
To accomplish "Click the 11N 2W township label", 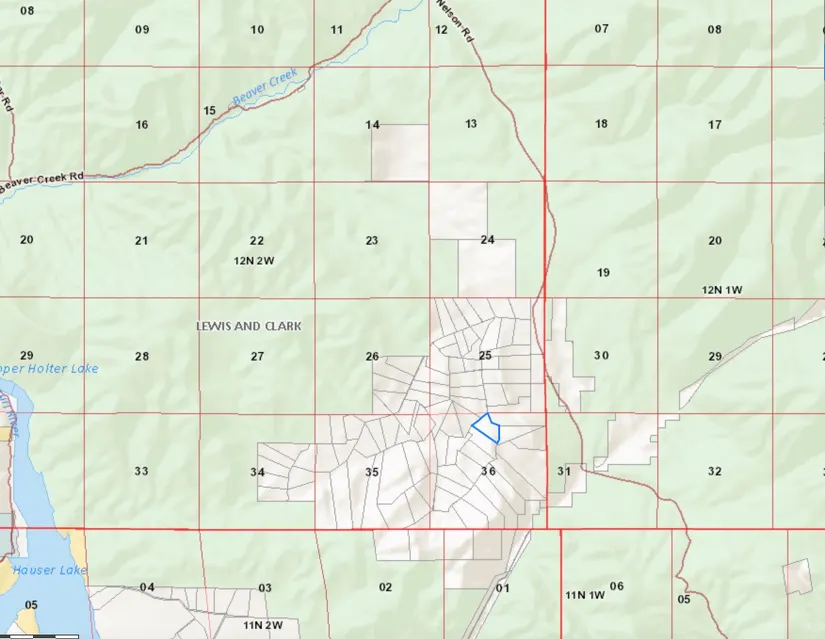I will 263,625.
